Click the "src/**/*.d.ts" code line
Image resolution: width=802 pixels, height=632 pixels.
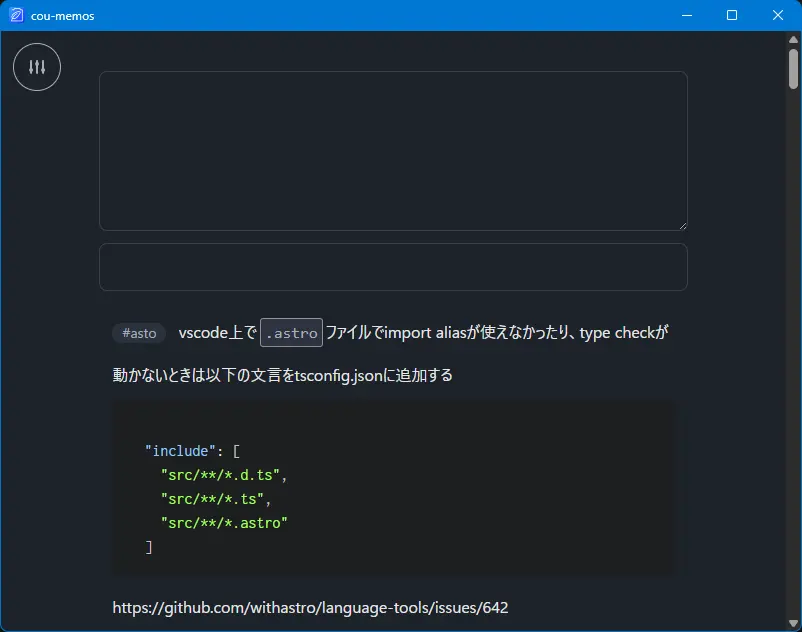pos(223,475)
